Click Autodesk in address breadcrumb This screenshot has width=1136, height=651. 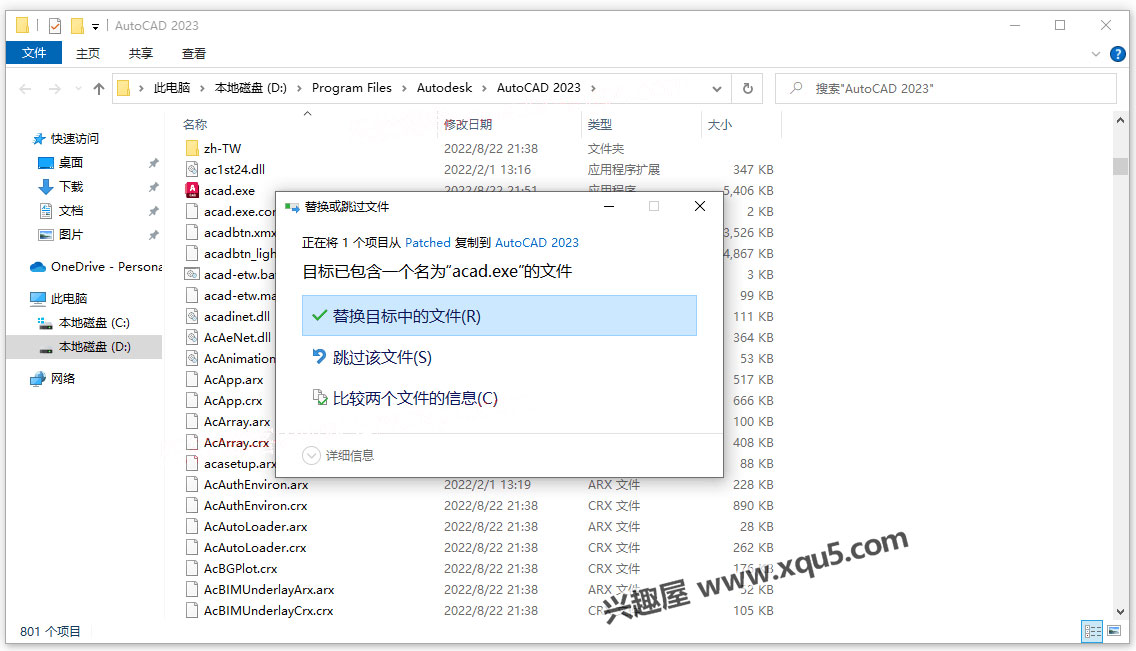coord(444,88)
